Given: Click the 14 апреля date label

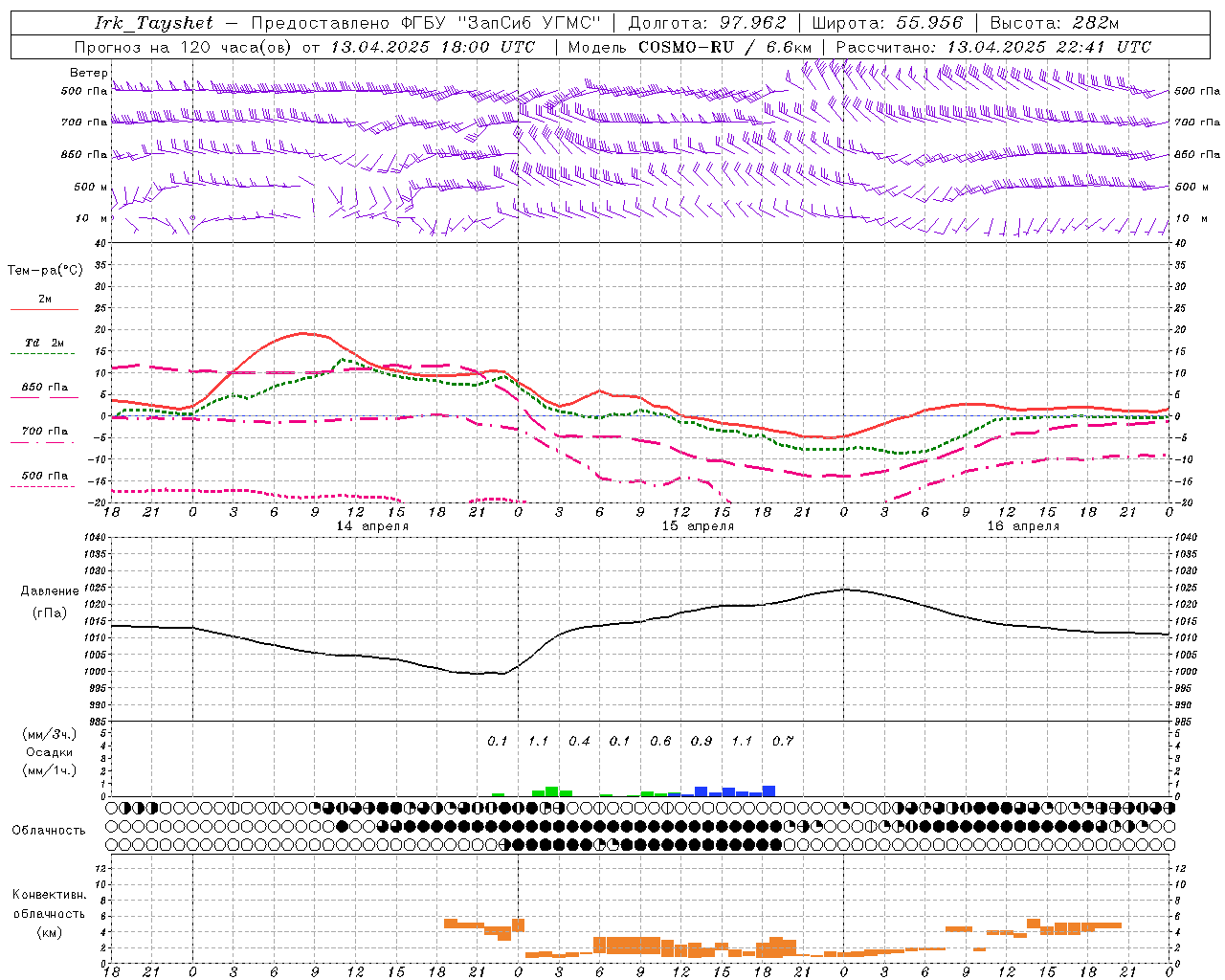Looking at the screenshot, I should coord(372,526).
